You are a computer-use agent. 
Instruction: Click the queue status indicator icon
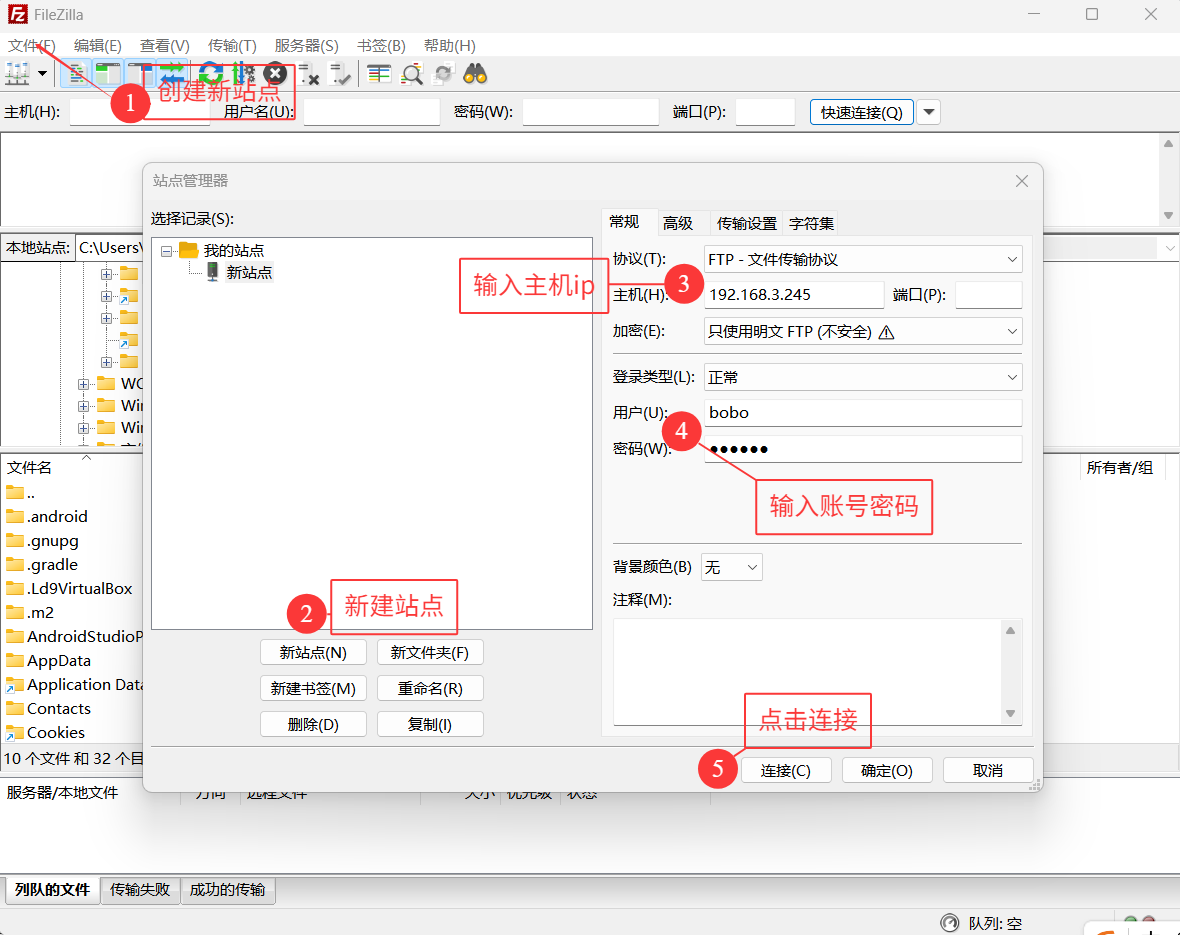(x=950, y=922)
